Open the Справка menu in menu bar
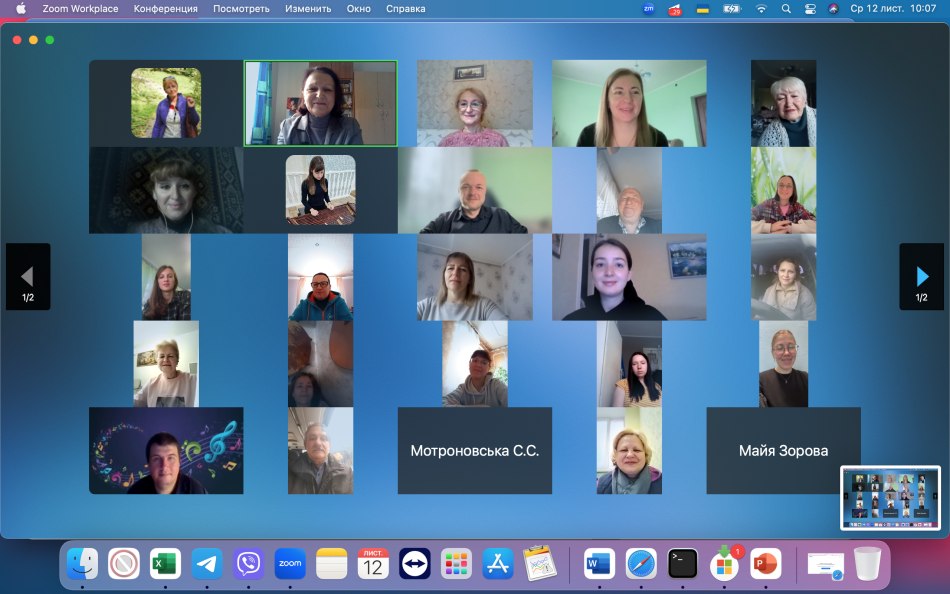This screenshot has height=594, width=950. point(405,8)
